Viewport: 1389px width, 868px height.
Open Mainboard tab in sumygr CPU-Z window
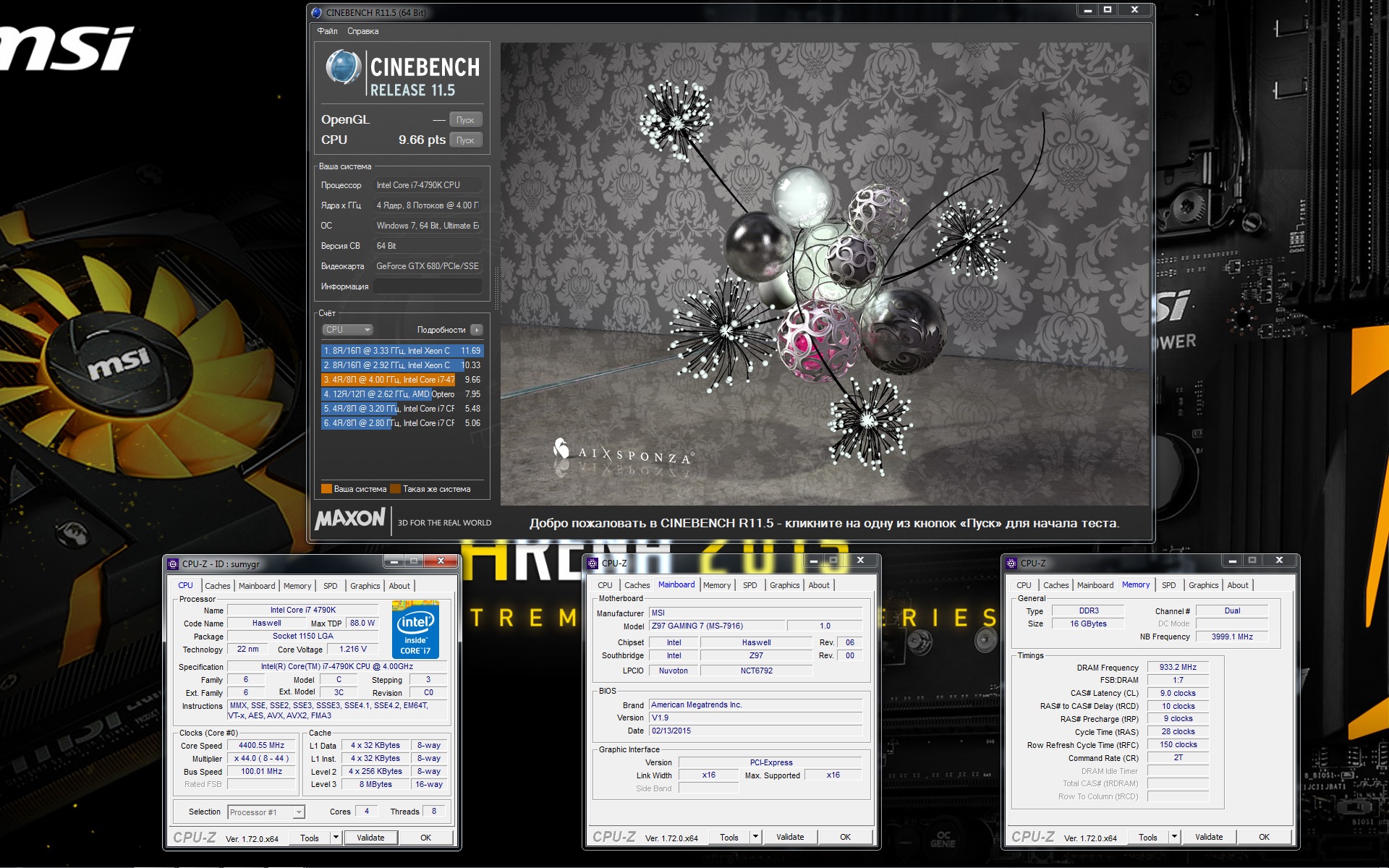click(x=257, y=586)
